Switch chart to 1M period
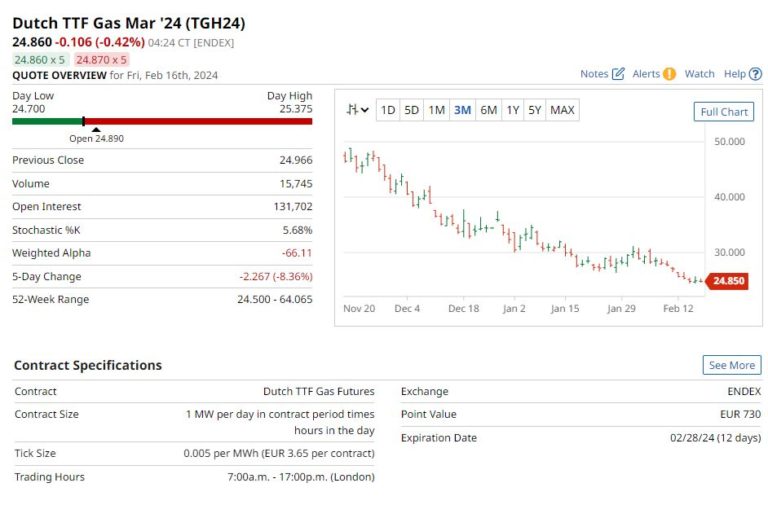 (x=436, y=110)
